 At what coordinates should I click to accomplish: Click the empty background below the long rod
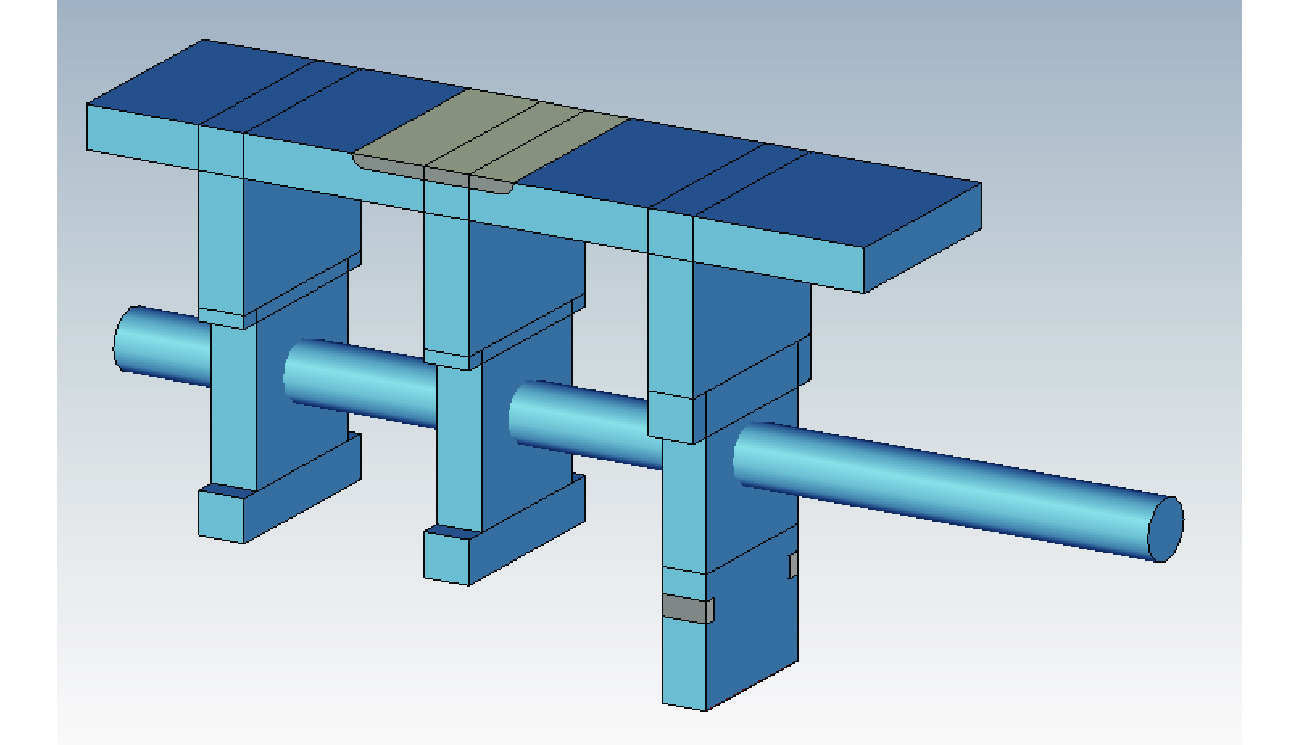pyautogui.click(x=1000, y=640)
